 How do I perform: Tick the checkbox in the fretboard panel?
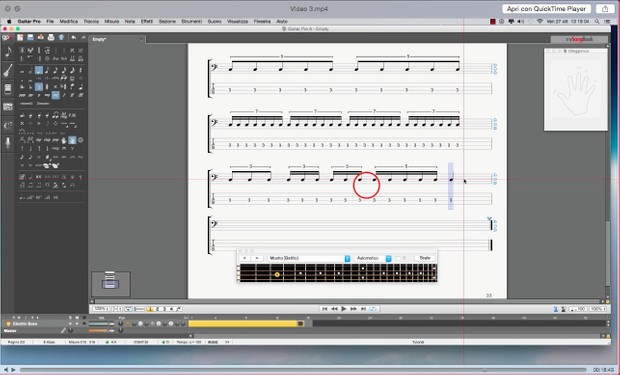pyautogui.click(x=398, y=258)
